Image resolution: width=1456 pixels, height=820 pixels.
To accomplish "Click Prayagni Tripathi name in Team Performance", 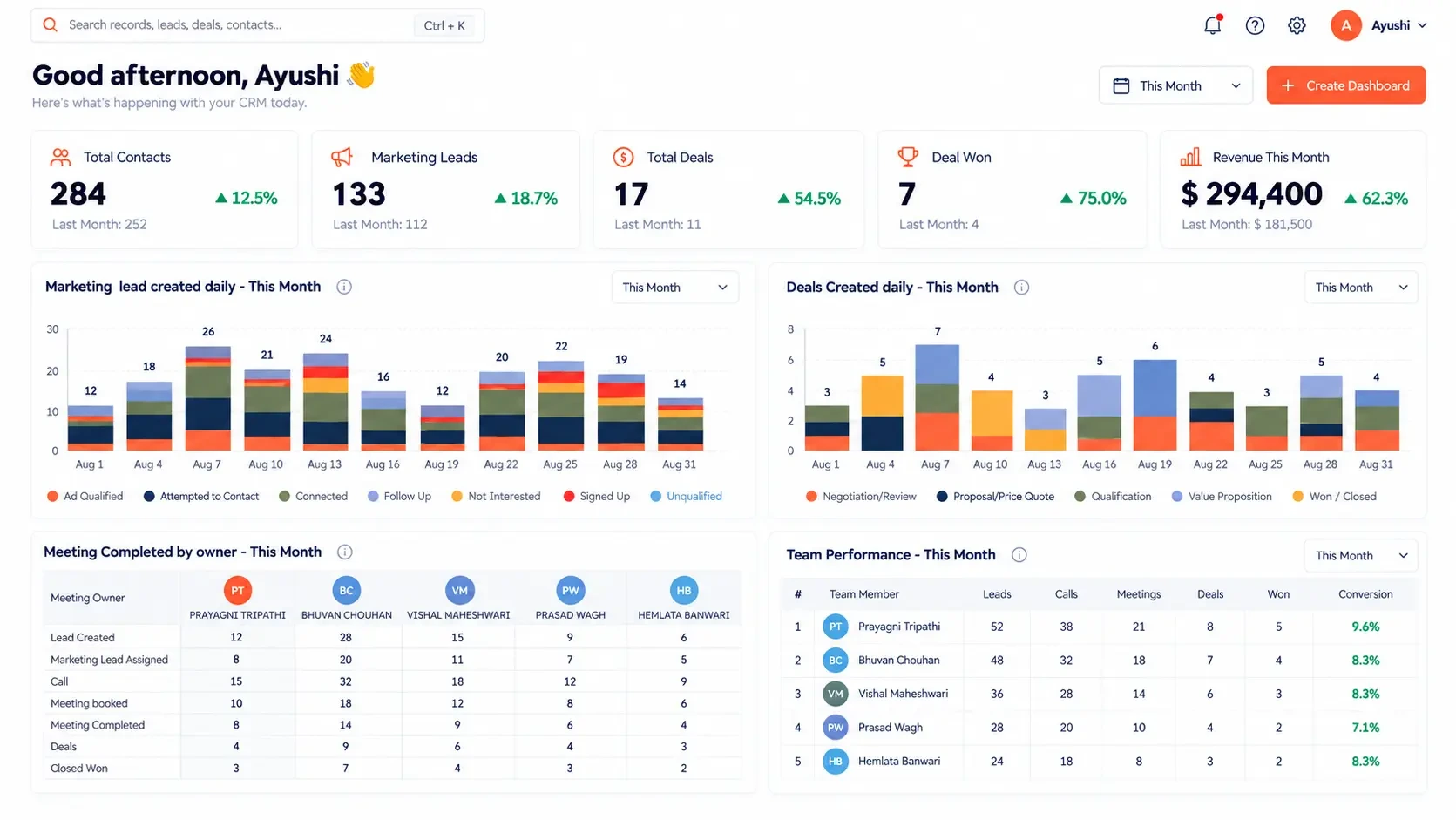I will coord(899,627).
